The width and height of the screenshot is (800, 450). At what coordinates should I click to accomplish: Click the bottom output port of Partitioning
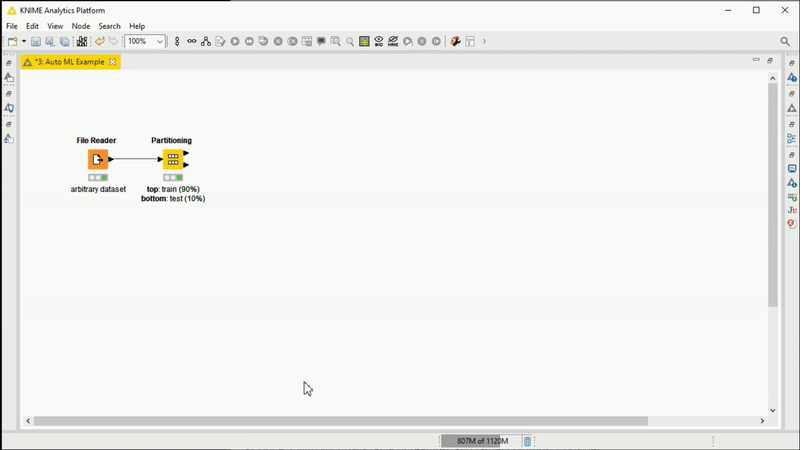[x=186, y=165]
